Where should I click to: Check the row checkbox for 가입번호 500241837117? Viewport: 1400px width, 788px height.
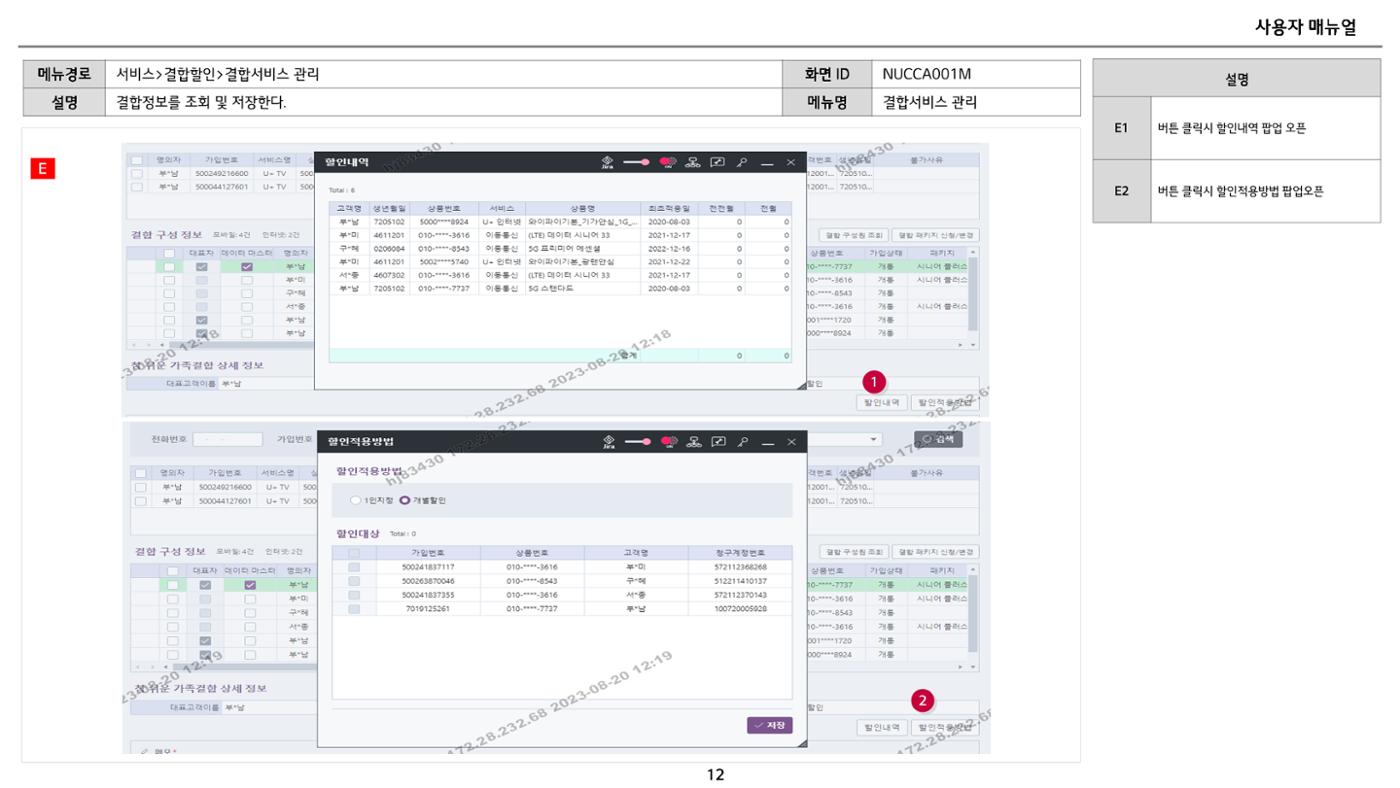pyautogui.click(x=354, y=567)
